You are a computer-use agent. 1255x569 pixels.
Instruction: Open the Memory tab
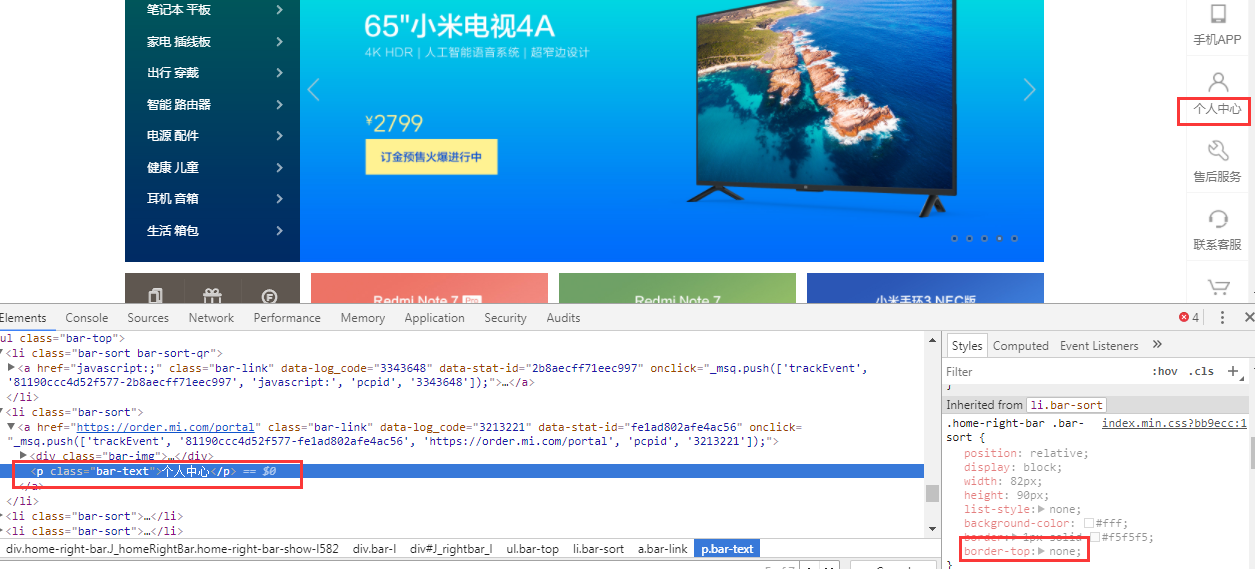362,317
